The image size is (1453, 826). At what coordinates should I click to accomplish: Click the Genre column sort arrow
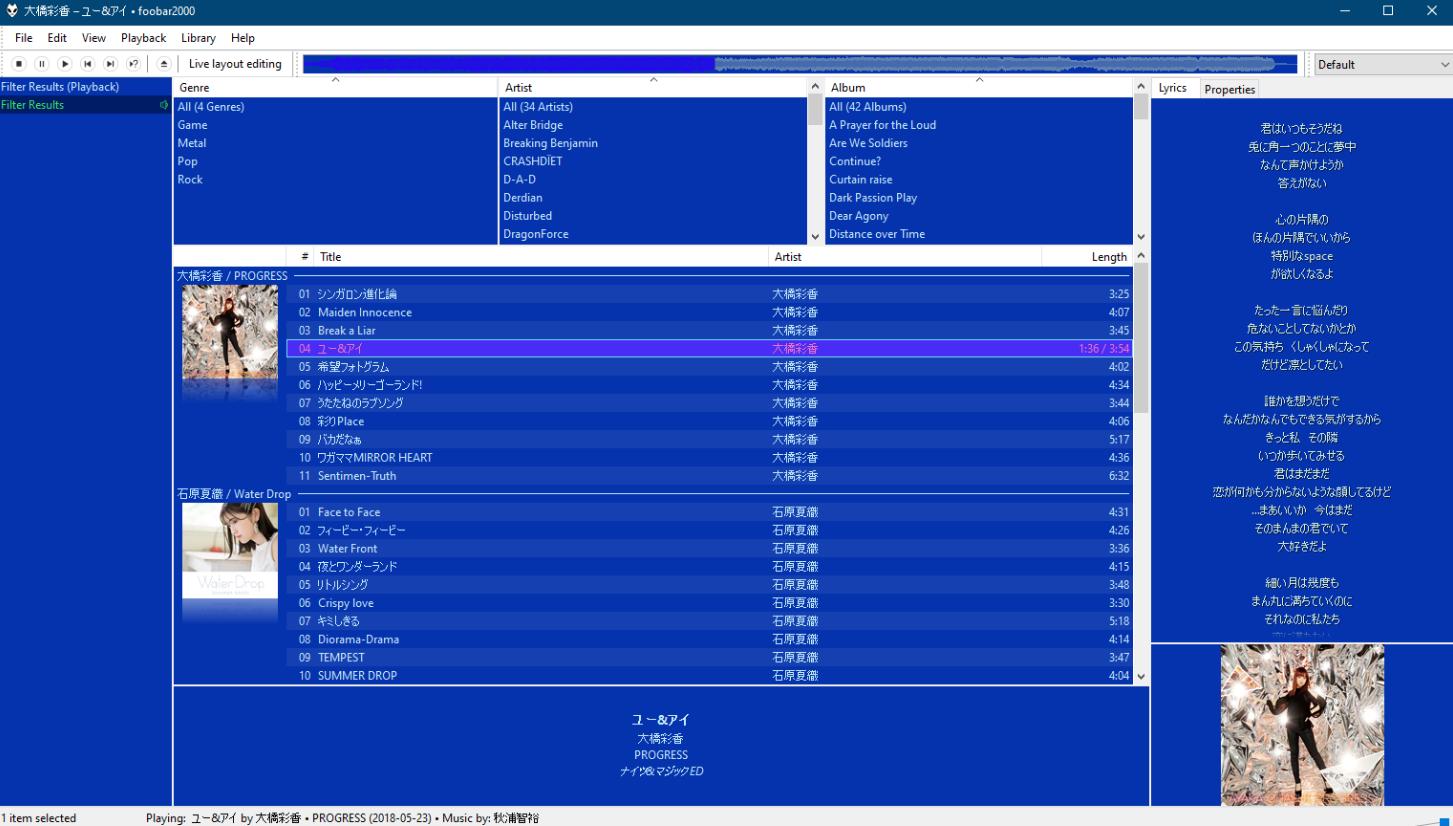coord(335,80)
